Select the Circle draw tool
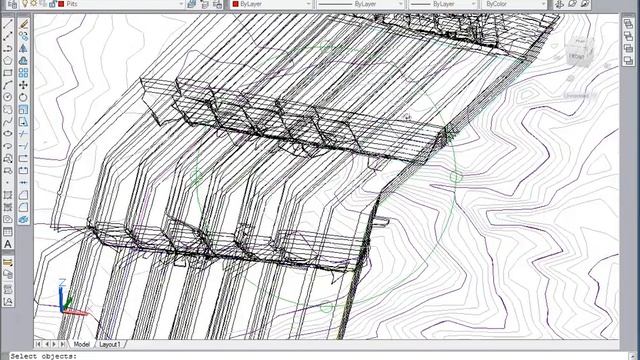The width and height of the screenshot is (640, 360). 8,97
